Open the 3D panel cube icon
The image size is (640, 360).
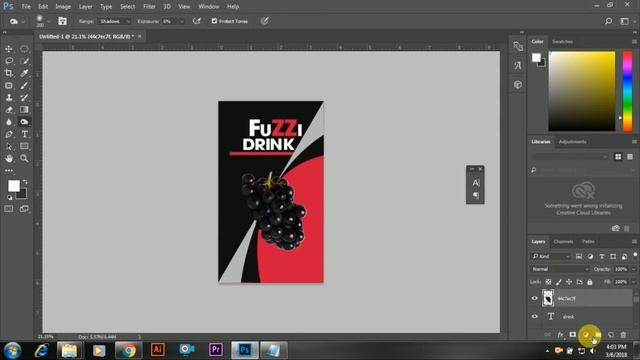(518, 84)
